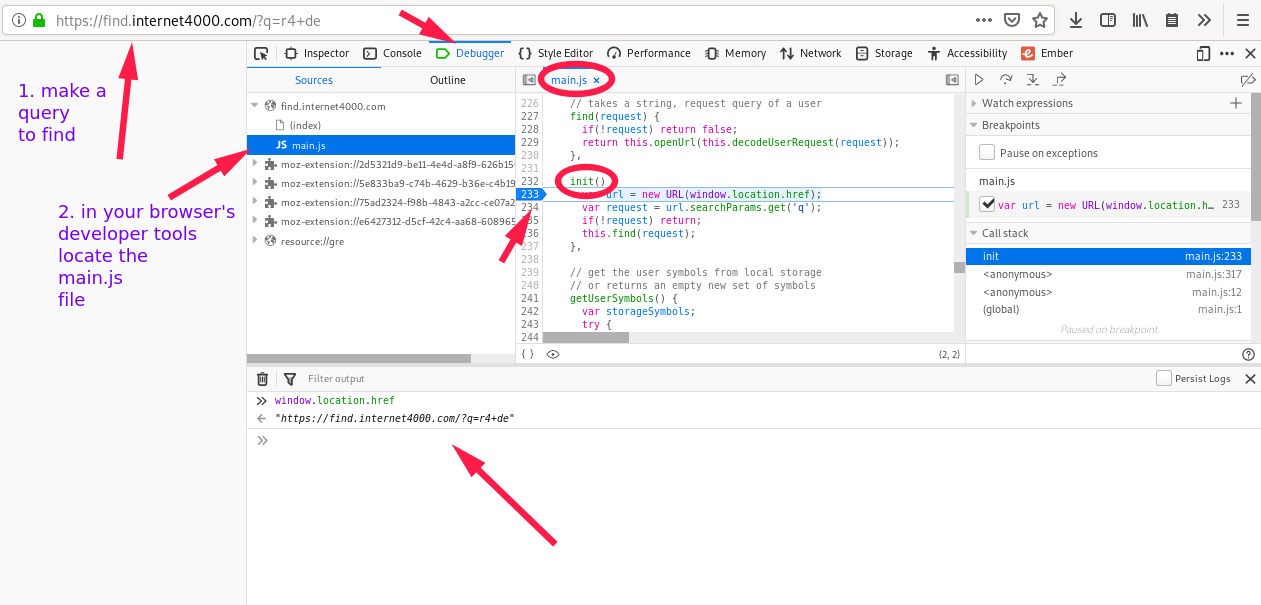Close the developer tools panel
This screenshot has width=1261, height=605.
point(1248,54)
